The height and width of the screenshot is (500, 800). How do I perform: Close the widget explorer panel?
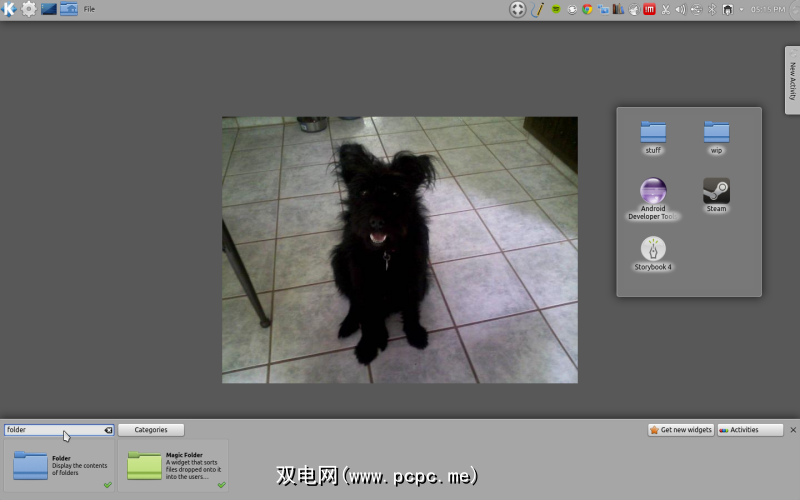point(793,430)
